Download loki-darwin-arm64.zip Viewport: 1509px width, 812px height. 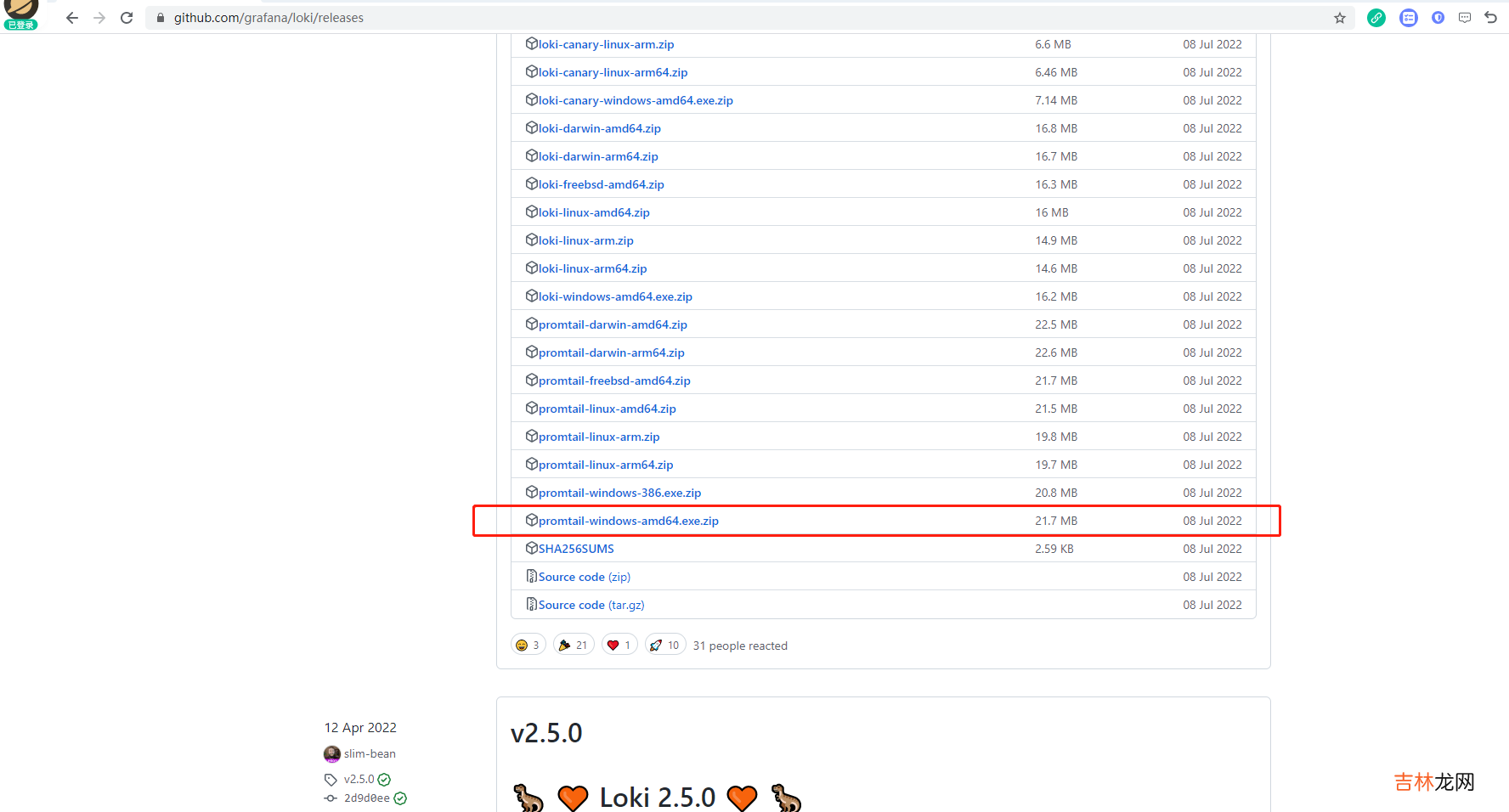tap(598, 156)
